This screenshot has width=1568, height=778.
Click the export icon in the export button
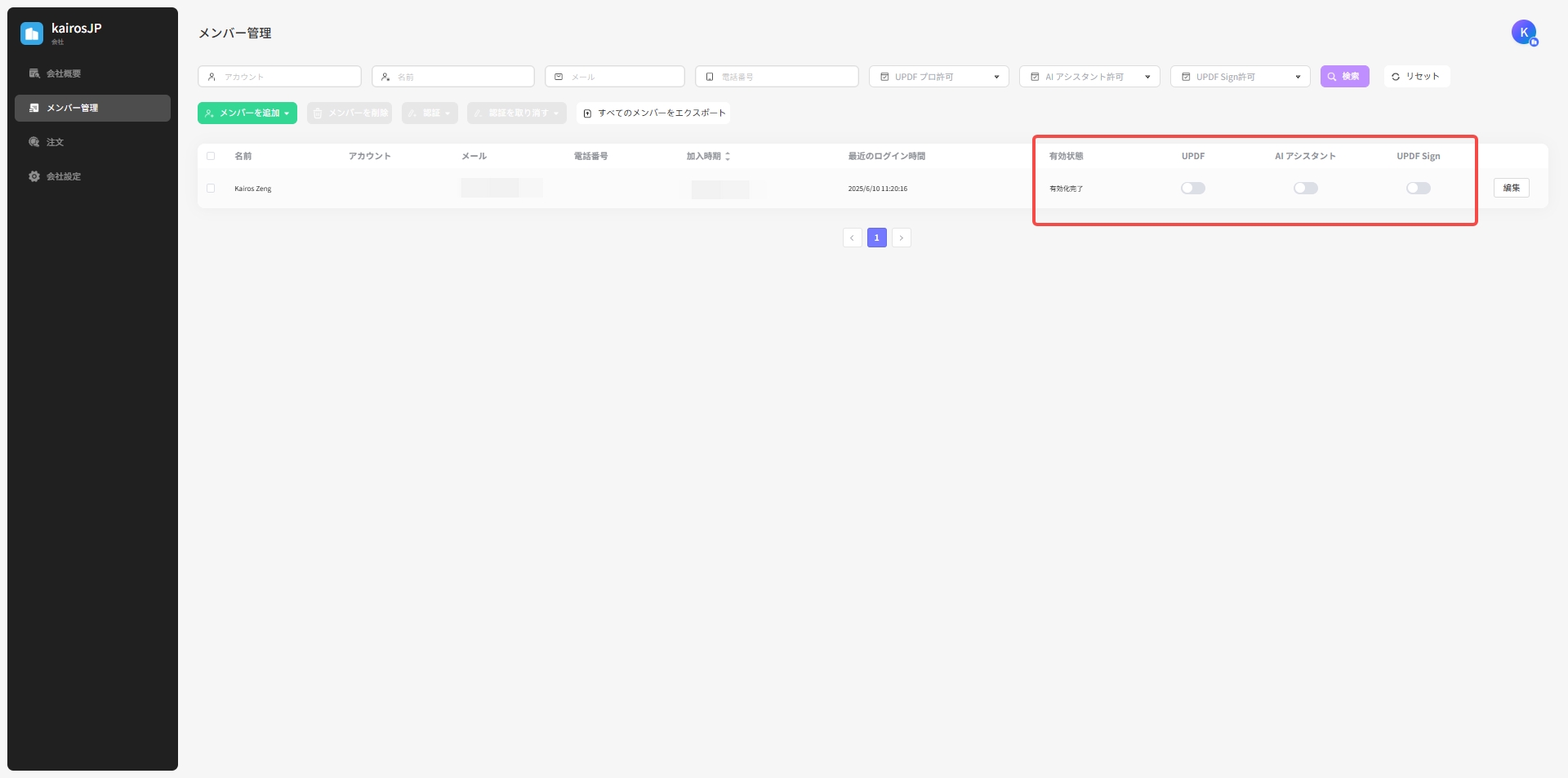pyautogui.click(x=587, y=113)
